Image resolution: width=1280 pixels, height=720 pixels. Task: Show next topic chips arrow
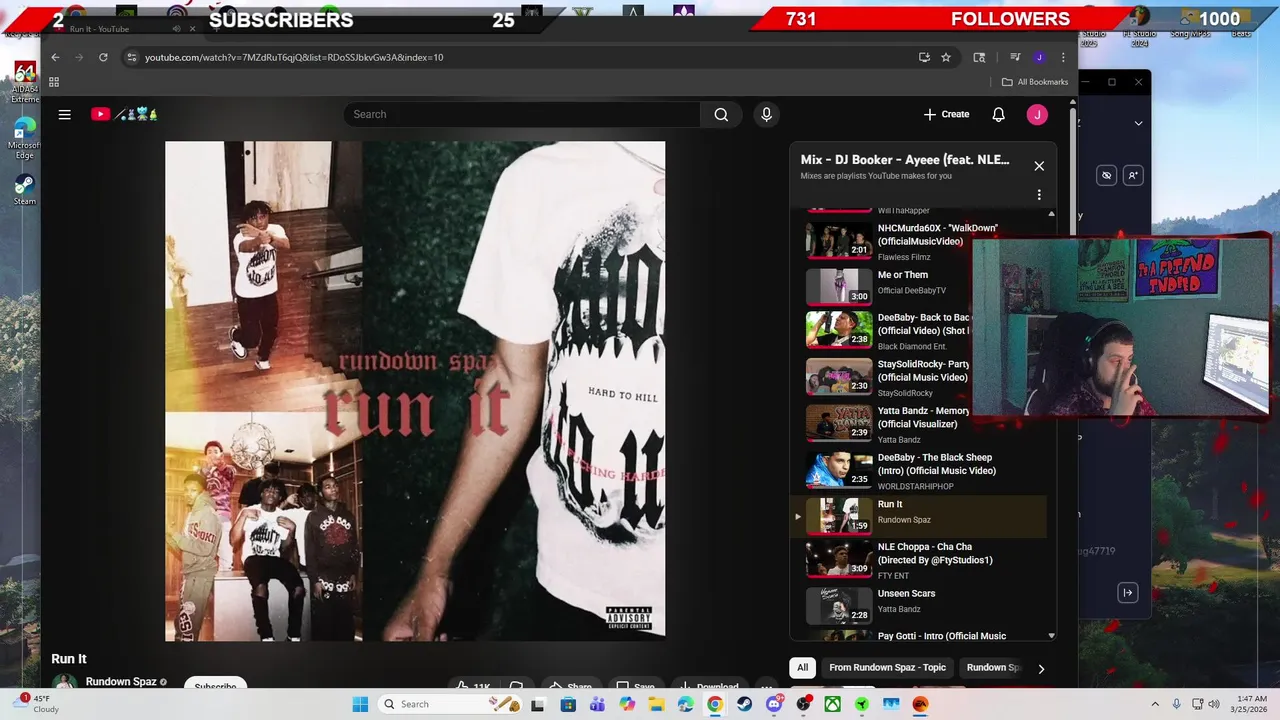tap(1041, 668)
